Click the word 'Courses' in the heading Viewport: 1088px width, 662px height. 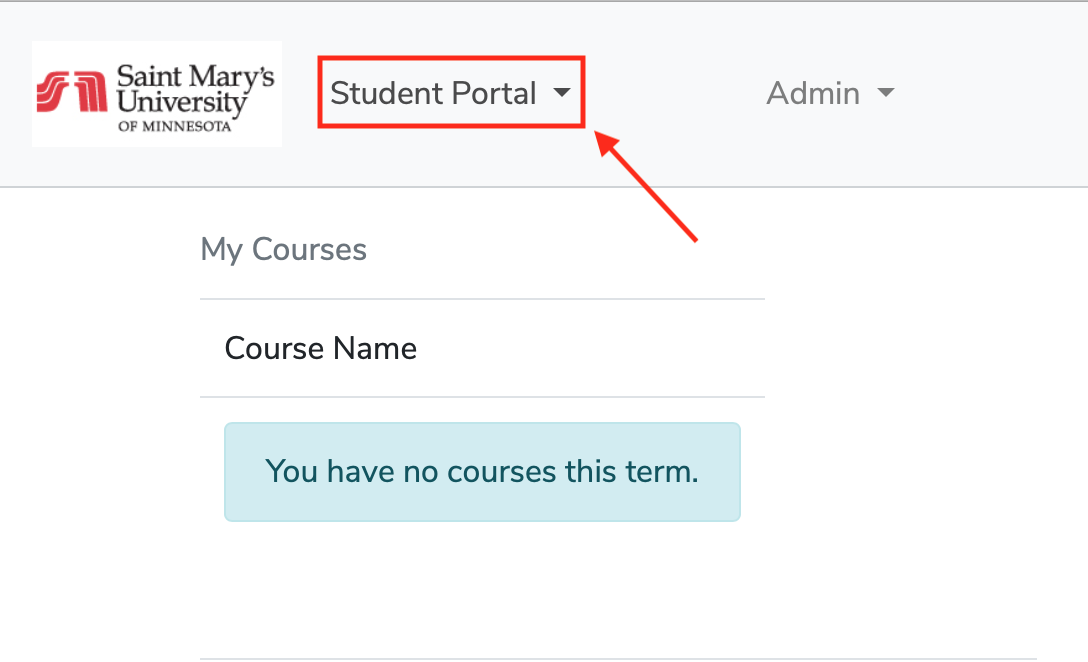click(309, 249)
